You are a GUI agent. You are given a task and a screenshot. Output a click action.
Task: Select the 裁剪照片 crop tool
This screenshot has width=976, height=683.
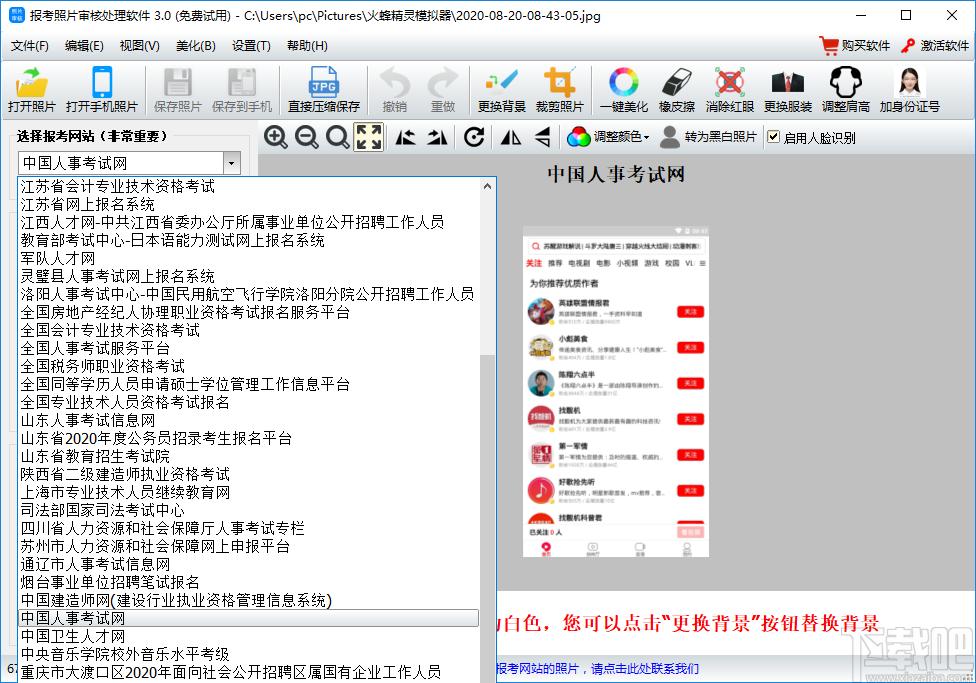[x=560, y=89]
